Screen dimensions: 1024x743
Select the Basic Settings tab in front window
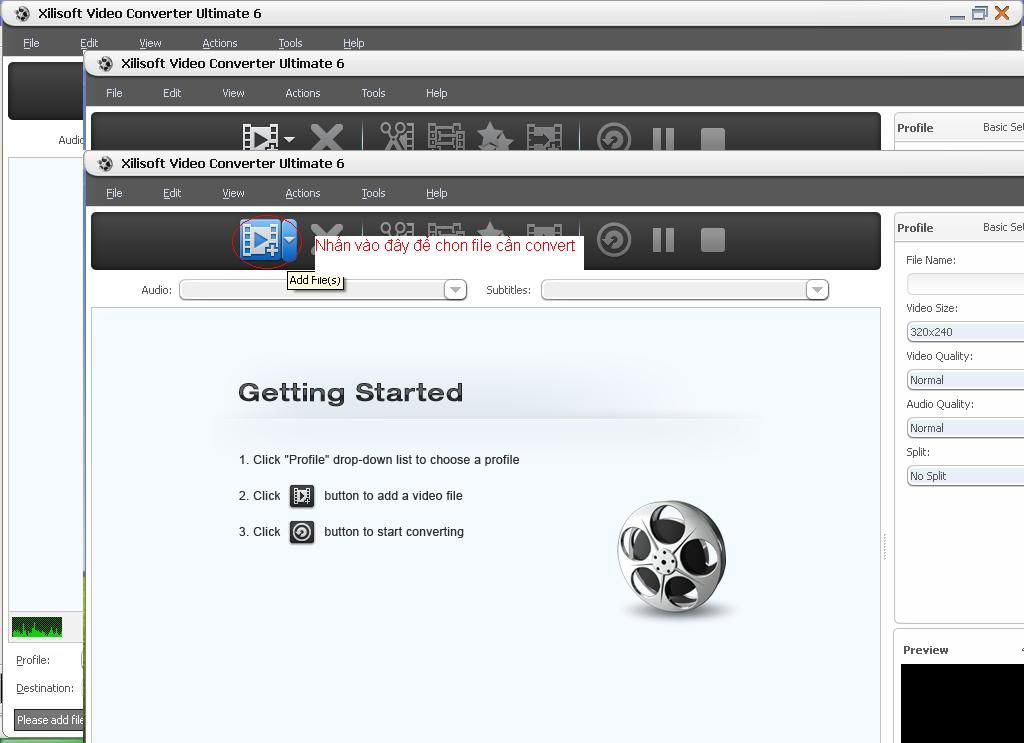(1003, 227)
